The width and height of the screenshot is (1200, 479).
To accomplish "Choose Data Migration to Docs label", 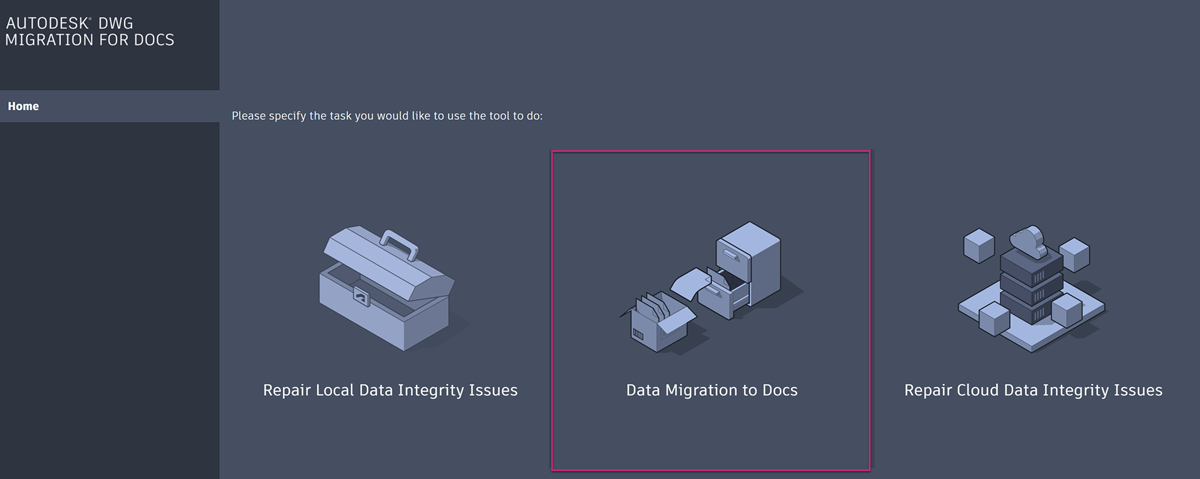I will click(x=711, y=390).
